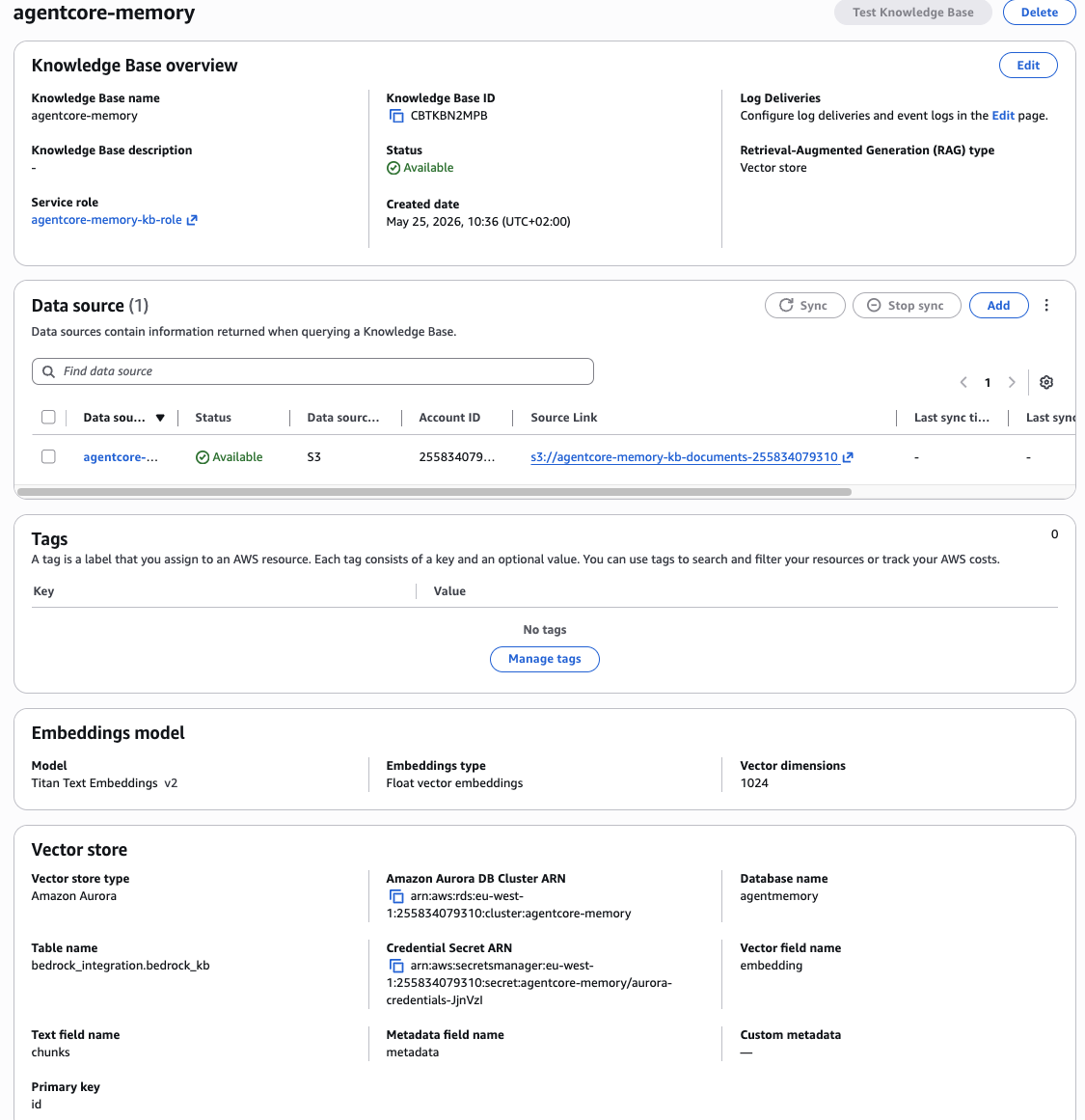Sync the data source

805,305
